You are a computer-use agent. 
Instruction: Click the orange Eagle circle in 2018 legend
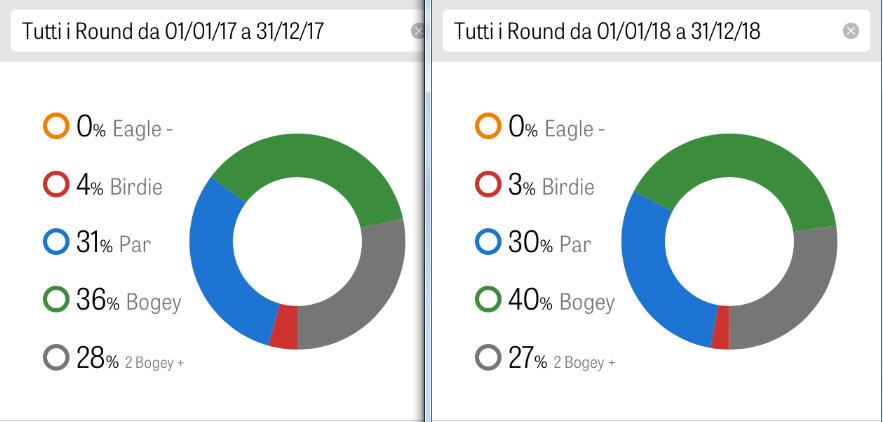pos(488,127)
